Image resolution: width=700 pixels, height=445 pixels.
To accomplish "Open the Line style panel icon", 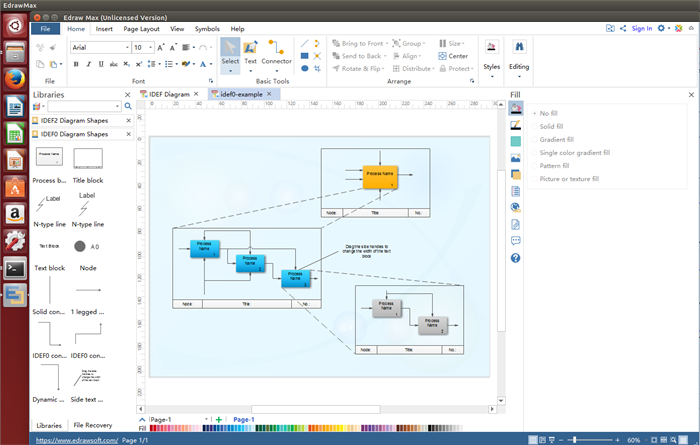I will coord(515,125).
